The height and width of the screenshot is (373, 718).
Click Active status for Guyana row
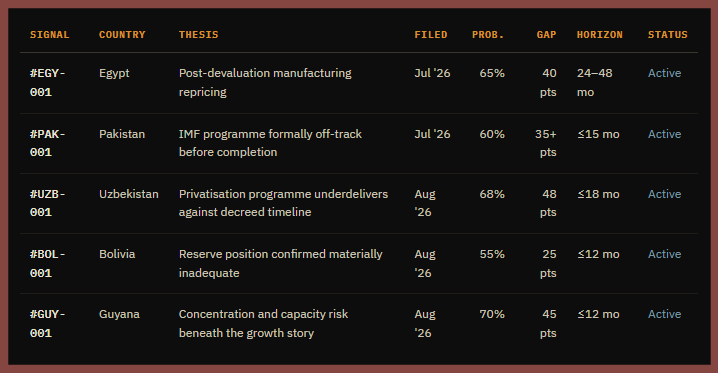664,314
